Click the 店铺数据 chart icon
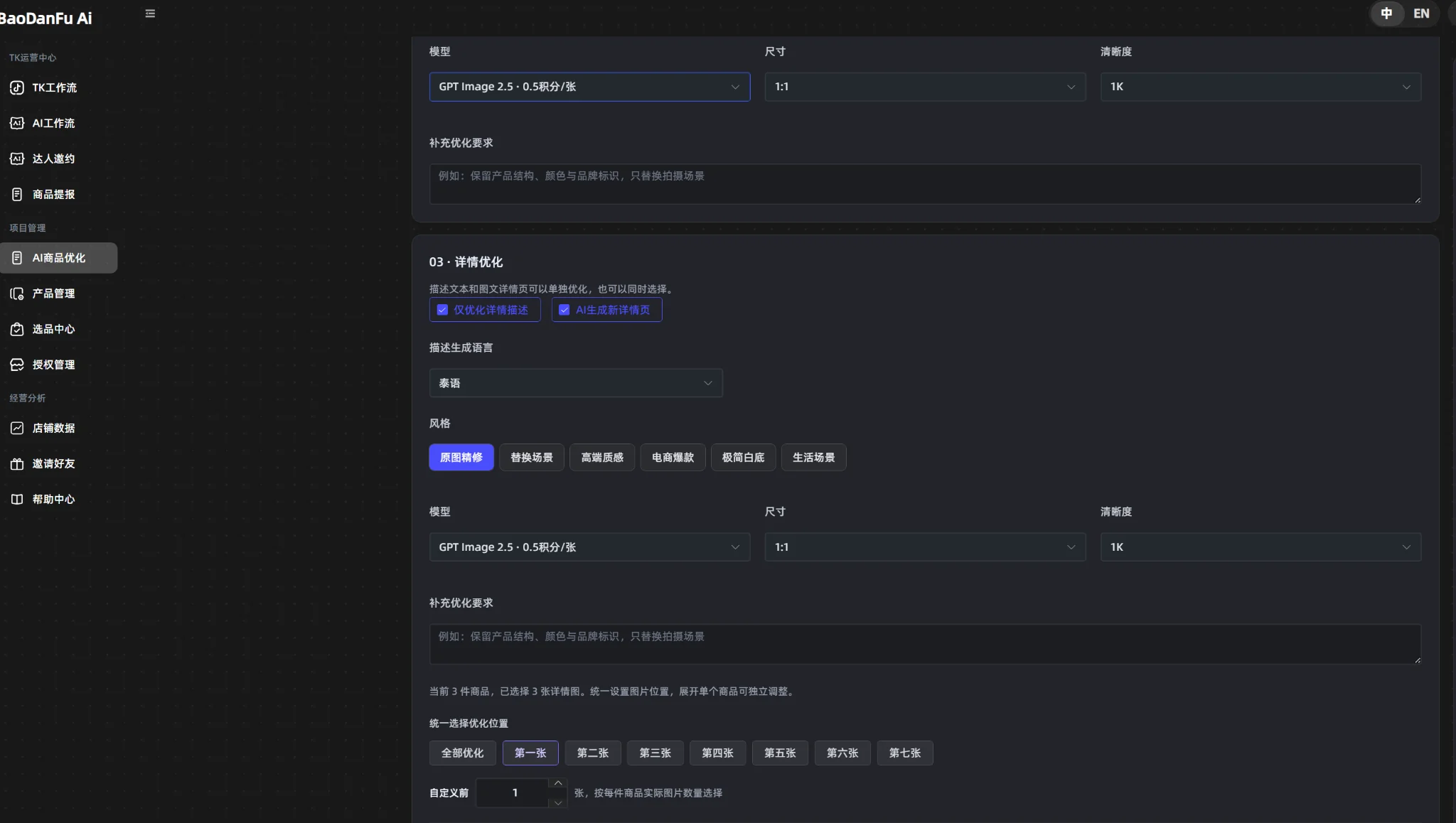Screen dimensions: 1456x823 click(17, 428)
